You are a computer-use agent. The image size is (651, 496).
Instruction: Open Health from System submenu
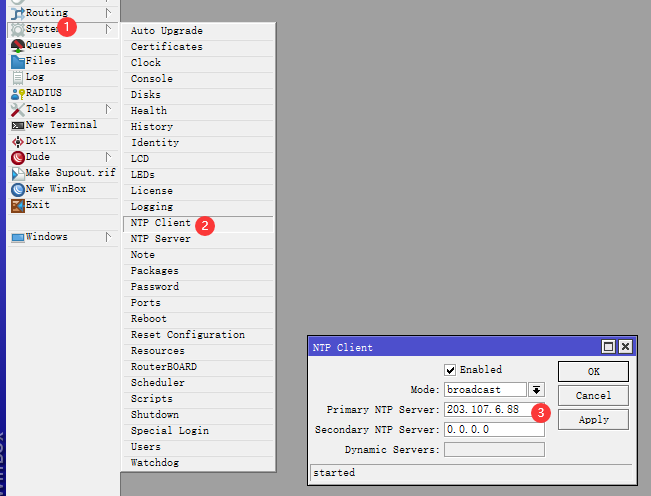pyautogui.click(x=198, y=111)
